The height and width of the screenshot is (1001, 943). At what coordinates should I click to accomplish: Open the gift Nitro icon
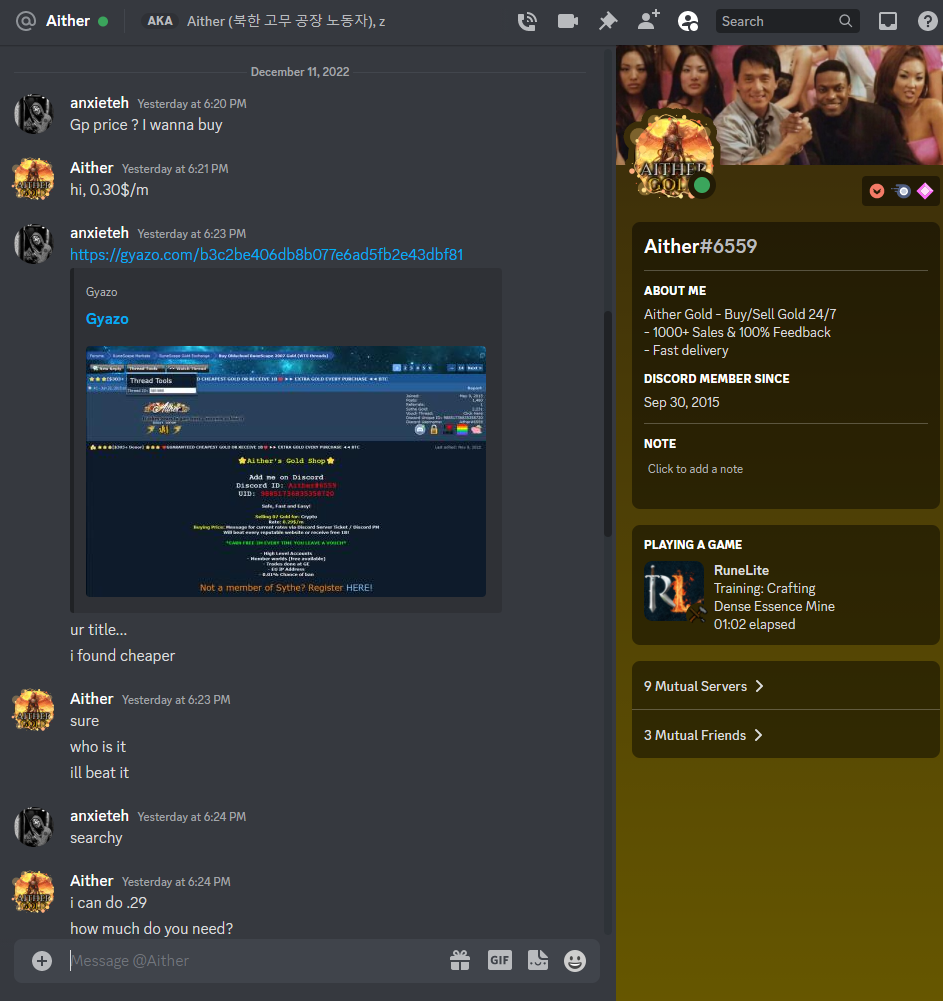(x=460, y=961)
